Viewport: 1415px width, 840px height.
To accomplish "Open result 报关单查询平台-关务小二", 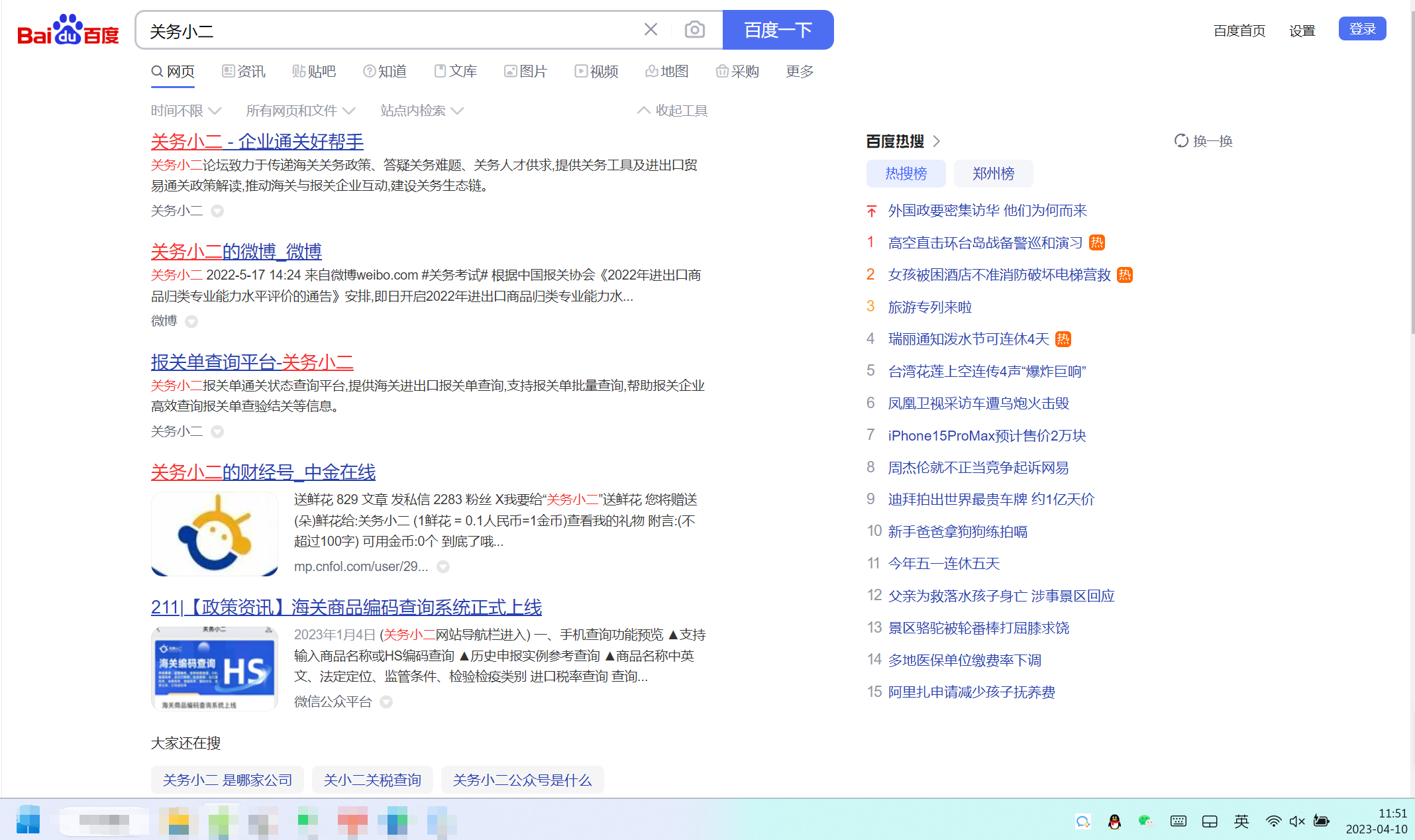I will pyautogui.click(x=252, y=362).
